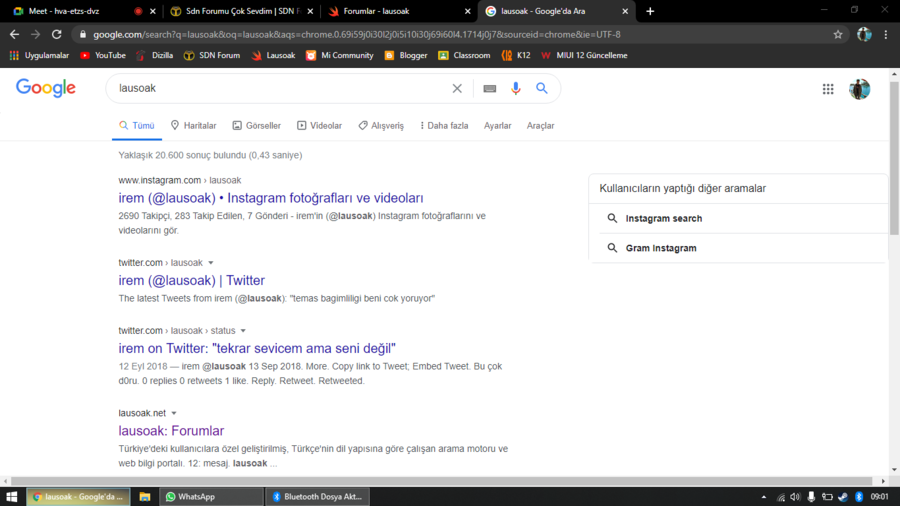Open Windows Start menu
Image resolution: width=900 pixels, height=506 pixels.
11,497
